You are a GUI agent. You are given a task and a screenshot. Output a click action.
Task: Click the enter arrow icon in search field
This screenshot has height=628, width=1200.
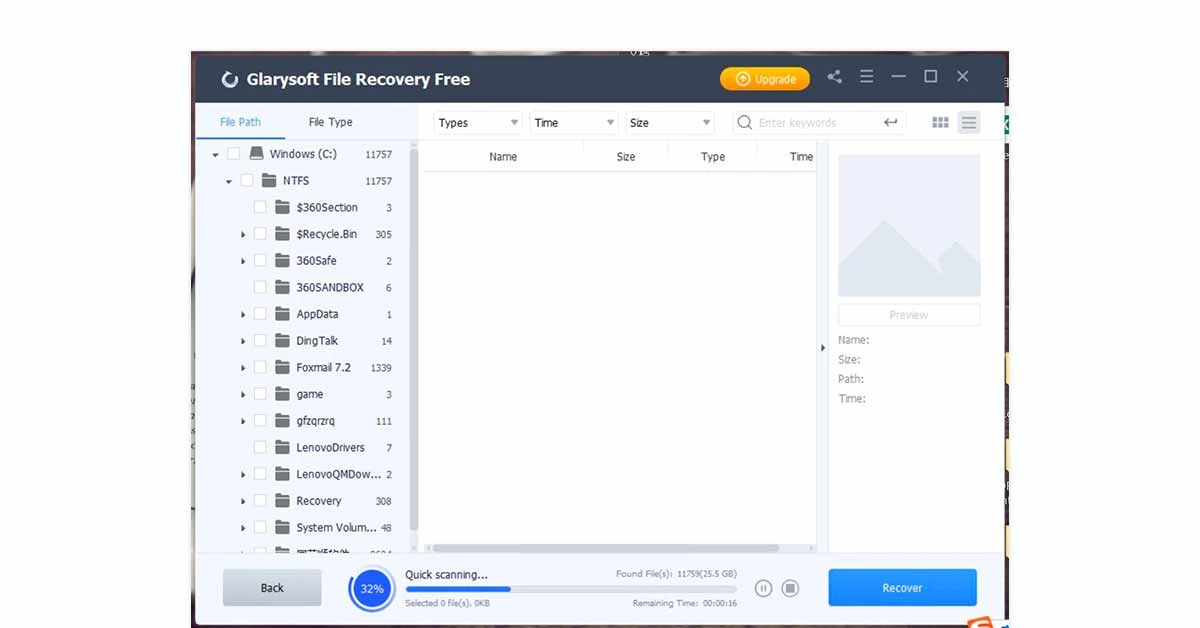click(891, 121)
